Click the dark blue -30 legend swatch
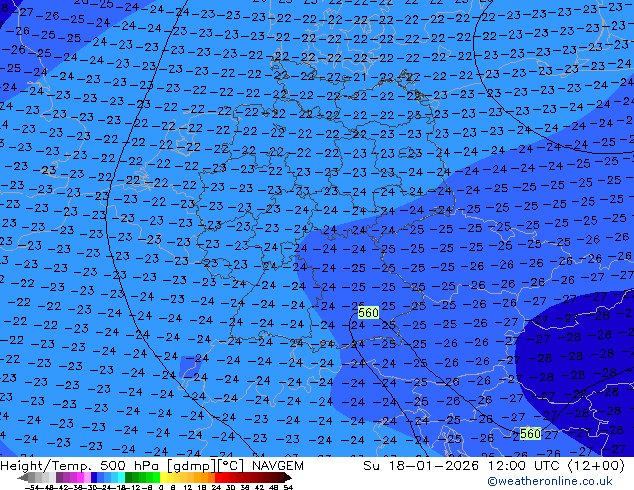634x490 pixels. pos(94,477)
